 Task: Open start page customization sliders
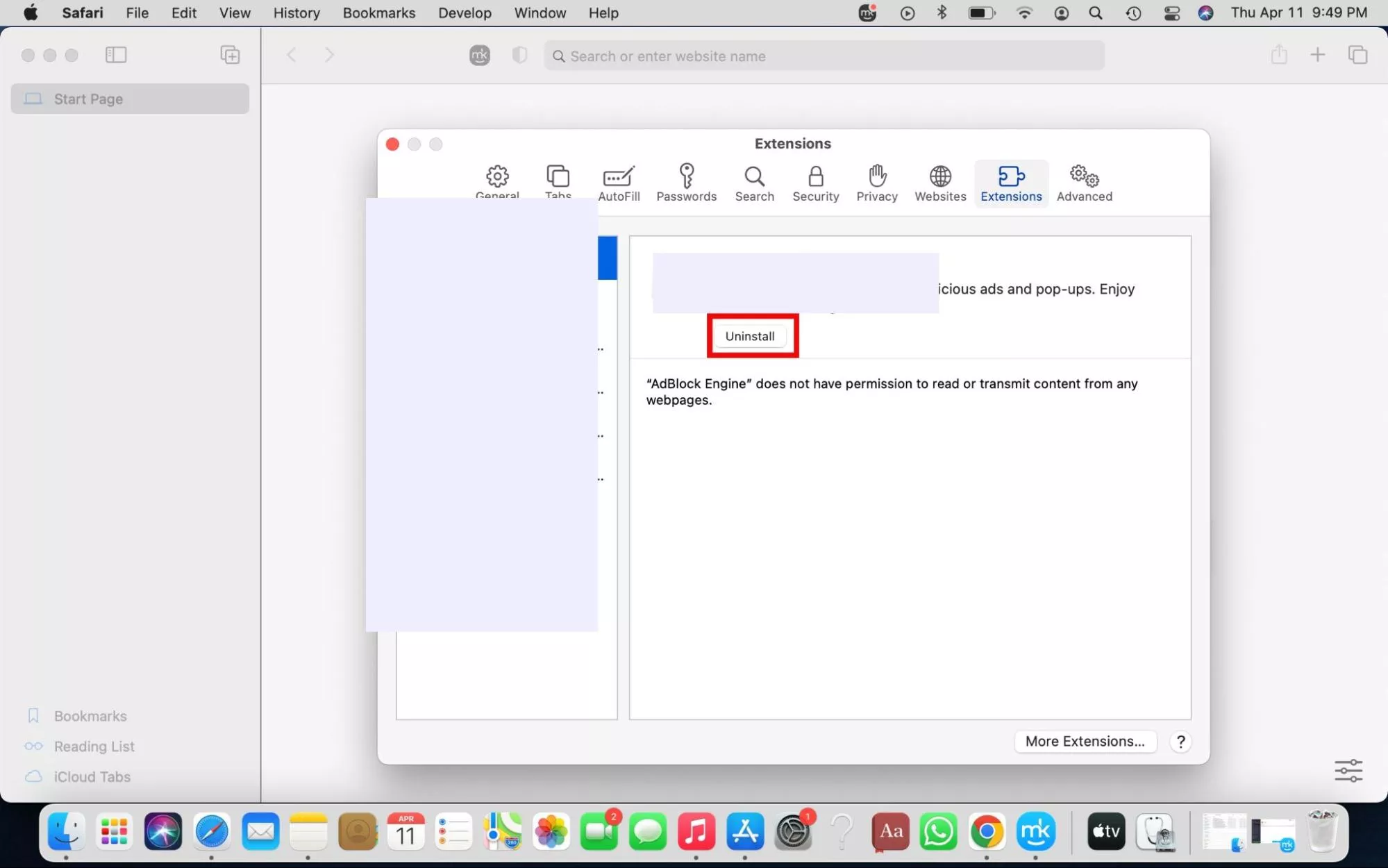pyautogui.click(x=1348, y=770)
